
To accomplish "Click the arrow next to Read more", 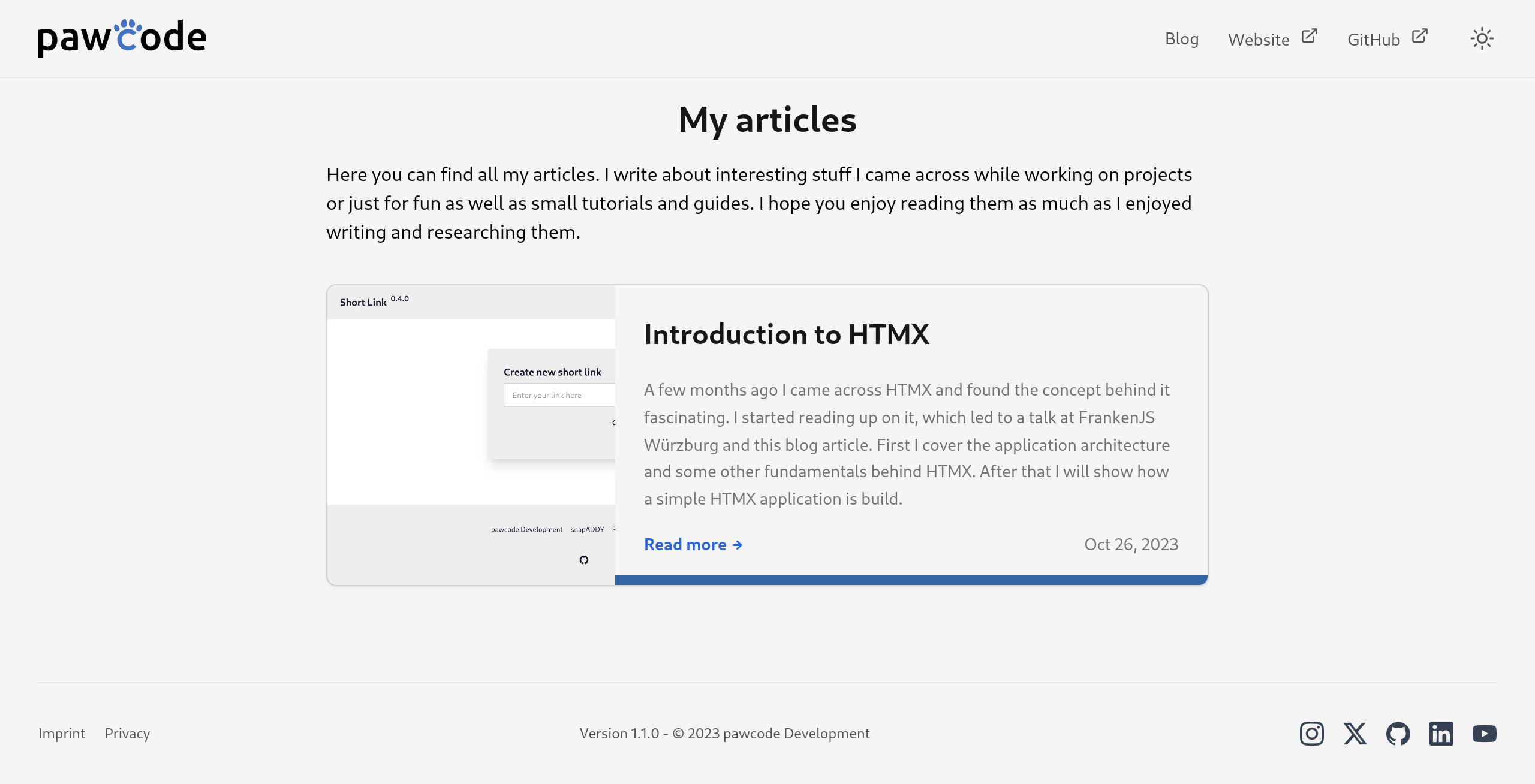I will click(738, 545).
